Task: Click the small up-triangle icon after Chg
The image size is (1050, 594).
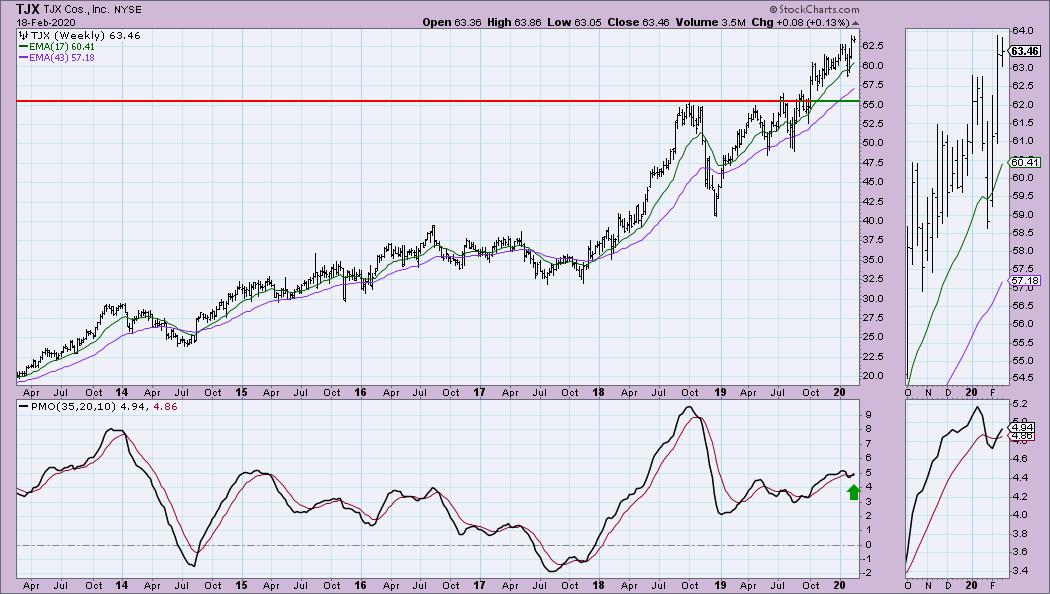Action: [855, 23]
